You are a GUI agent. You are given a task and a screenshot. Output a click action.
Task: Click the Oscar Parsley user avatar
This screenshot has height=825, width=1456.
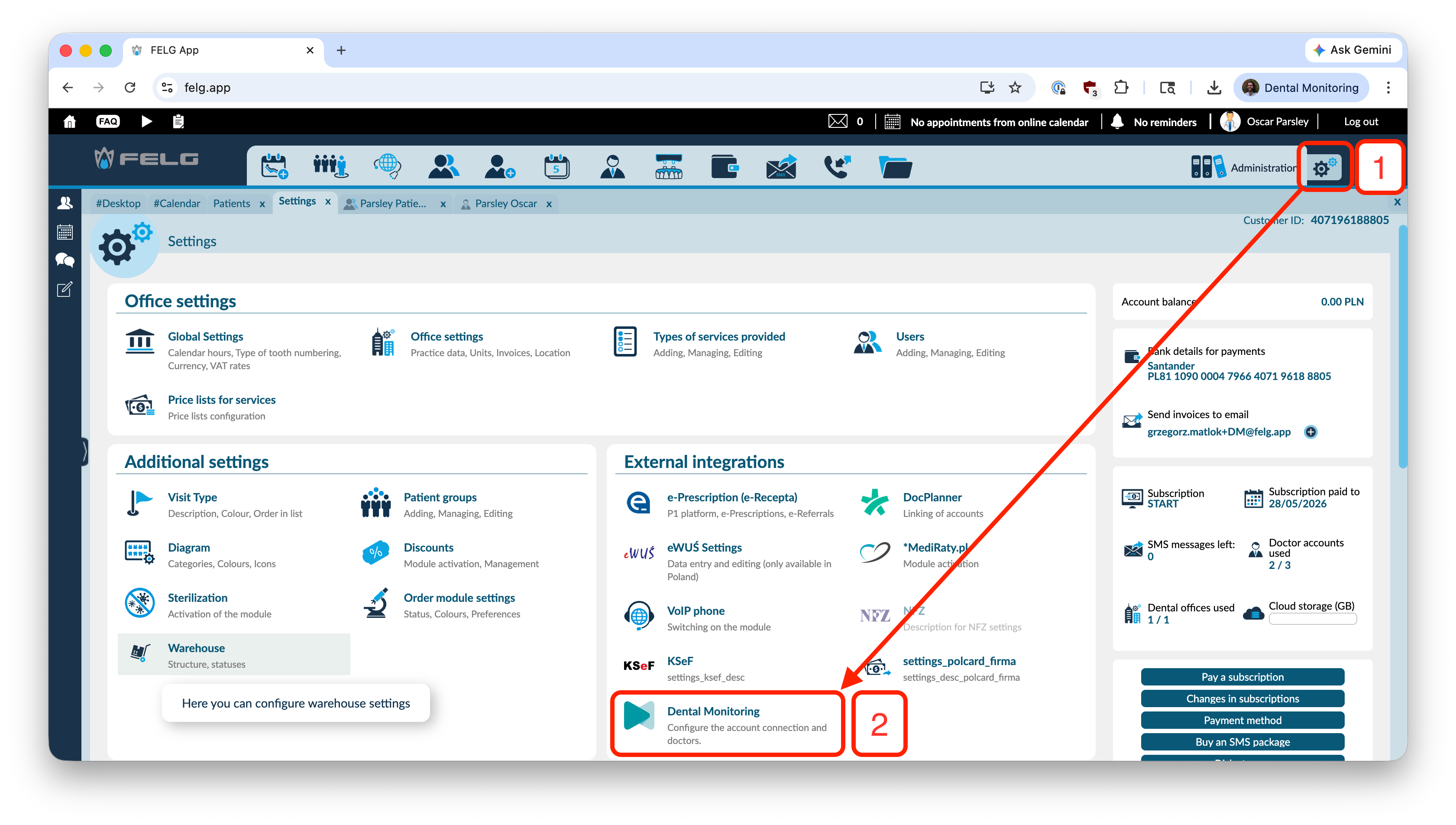[1229, 121]
